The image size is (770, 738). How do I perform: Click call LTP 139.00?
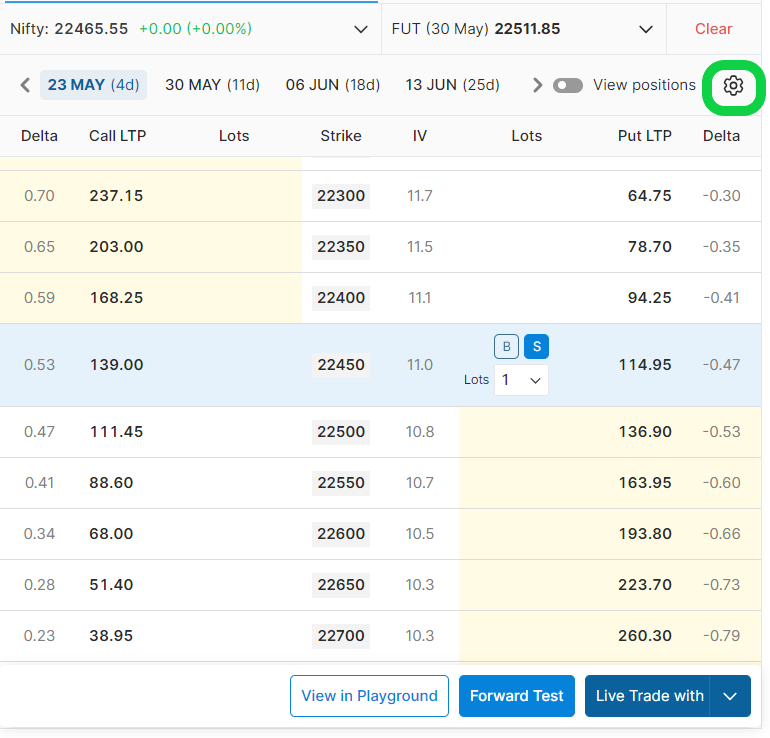click(x=116, y=365)
